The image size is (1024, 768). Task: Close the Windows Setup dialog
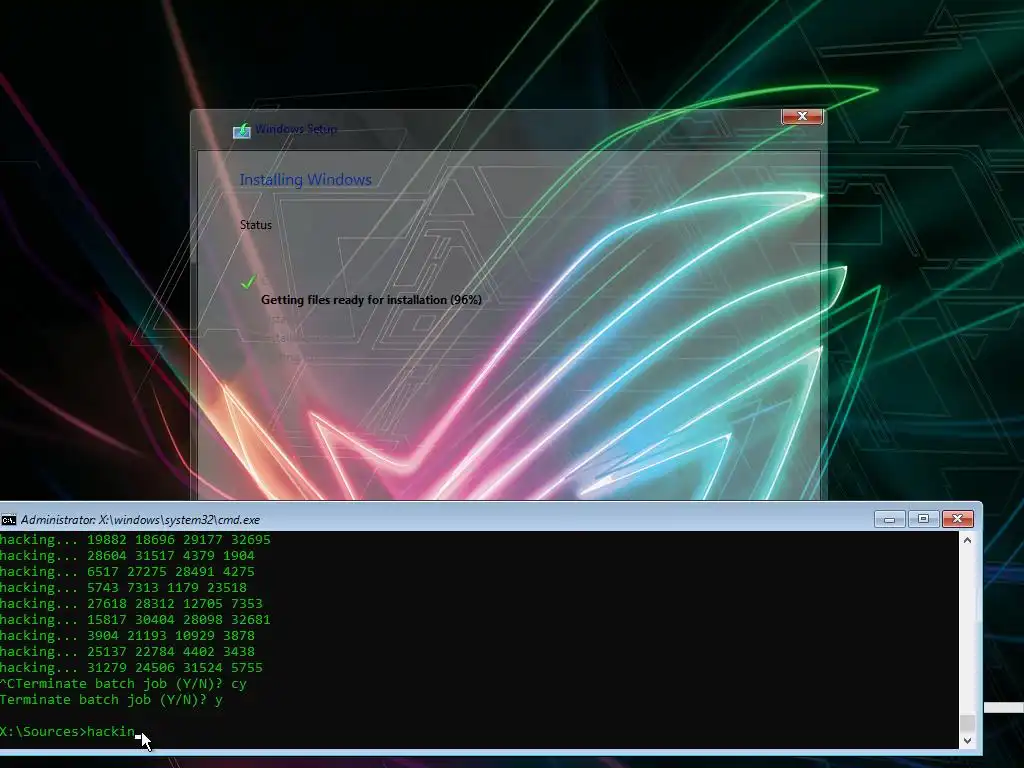click(802, 116)
